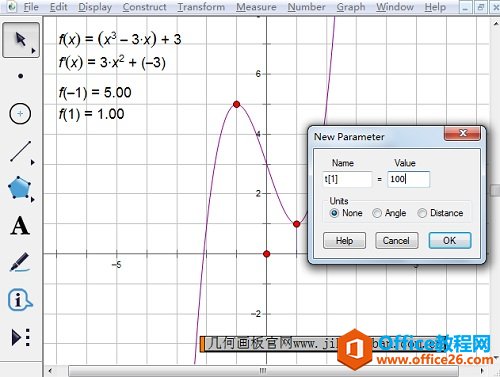
Task: Restore the document window
Action: click(x=481, y=8)
